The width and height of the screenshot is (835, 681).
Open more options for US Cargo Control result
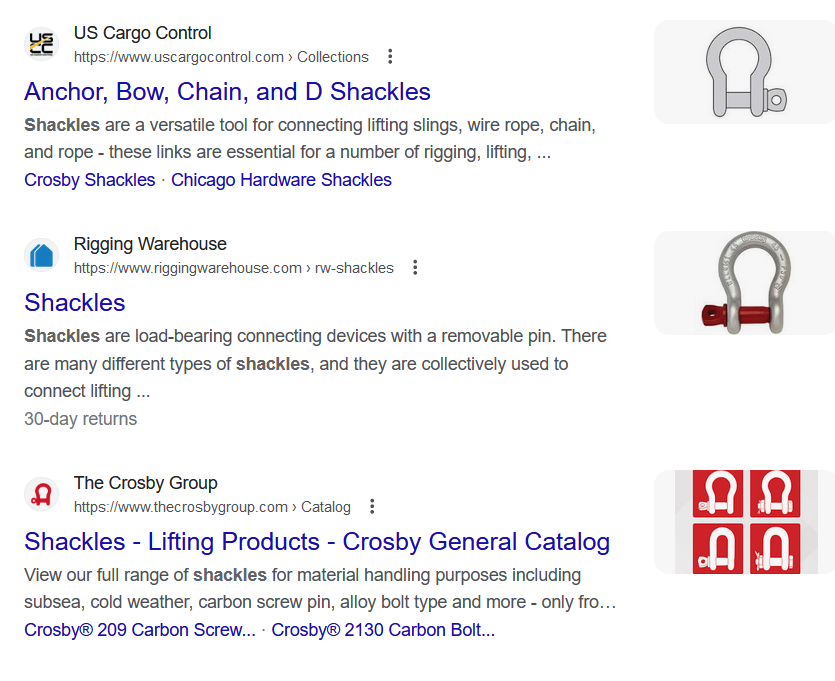pos(390,57)
